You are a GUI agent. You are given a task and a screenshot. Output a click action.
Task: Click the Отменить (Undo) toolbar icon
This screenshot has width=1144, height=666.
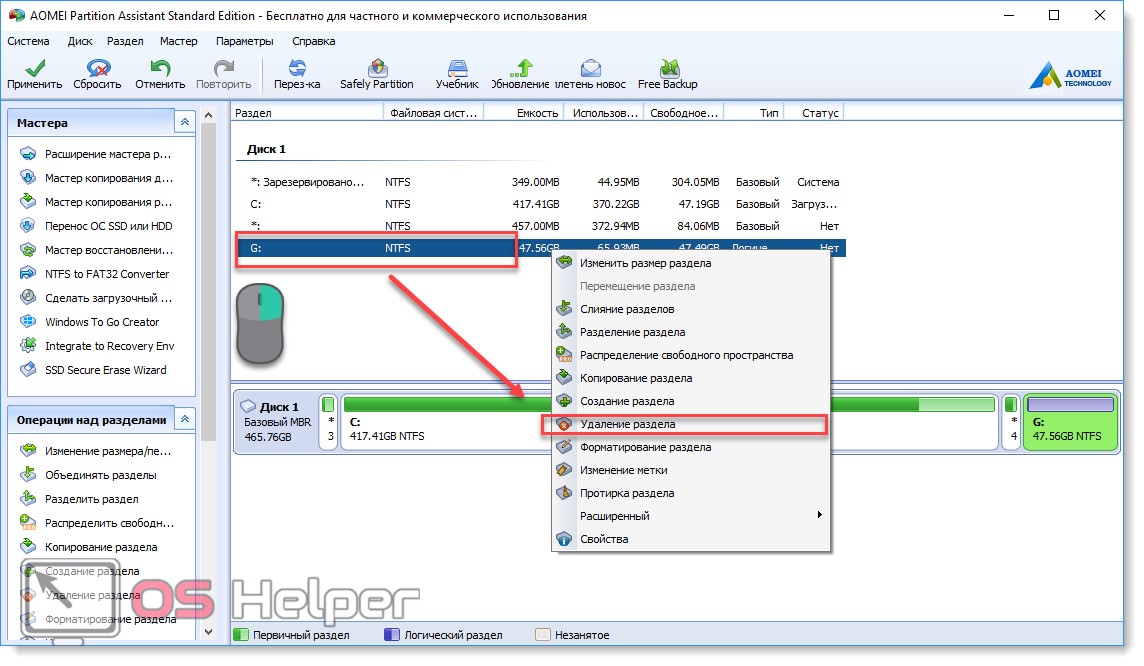point(160,74)
